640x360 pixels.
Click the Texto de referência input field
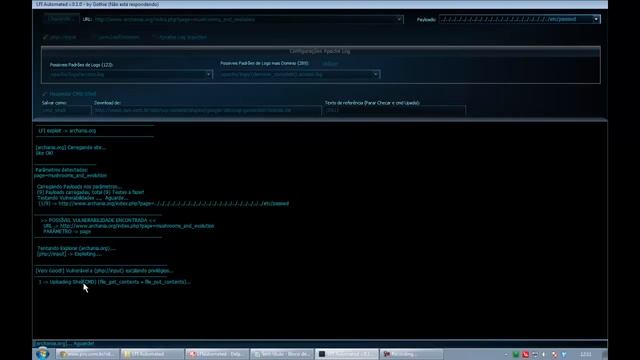(395, 110)
